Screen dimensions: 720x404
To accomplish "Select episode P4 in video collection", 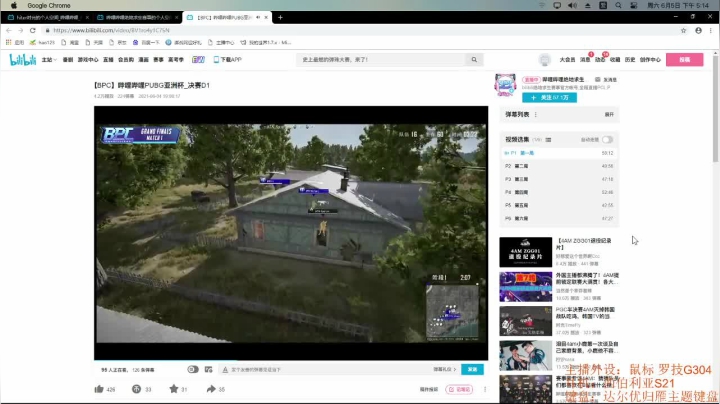I will tap(559, 192).
